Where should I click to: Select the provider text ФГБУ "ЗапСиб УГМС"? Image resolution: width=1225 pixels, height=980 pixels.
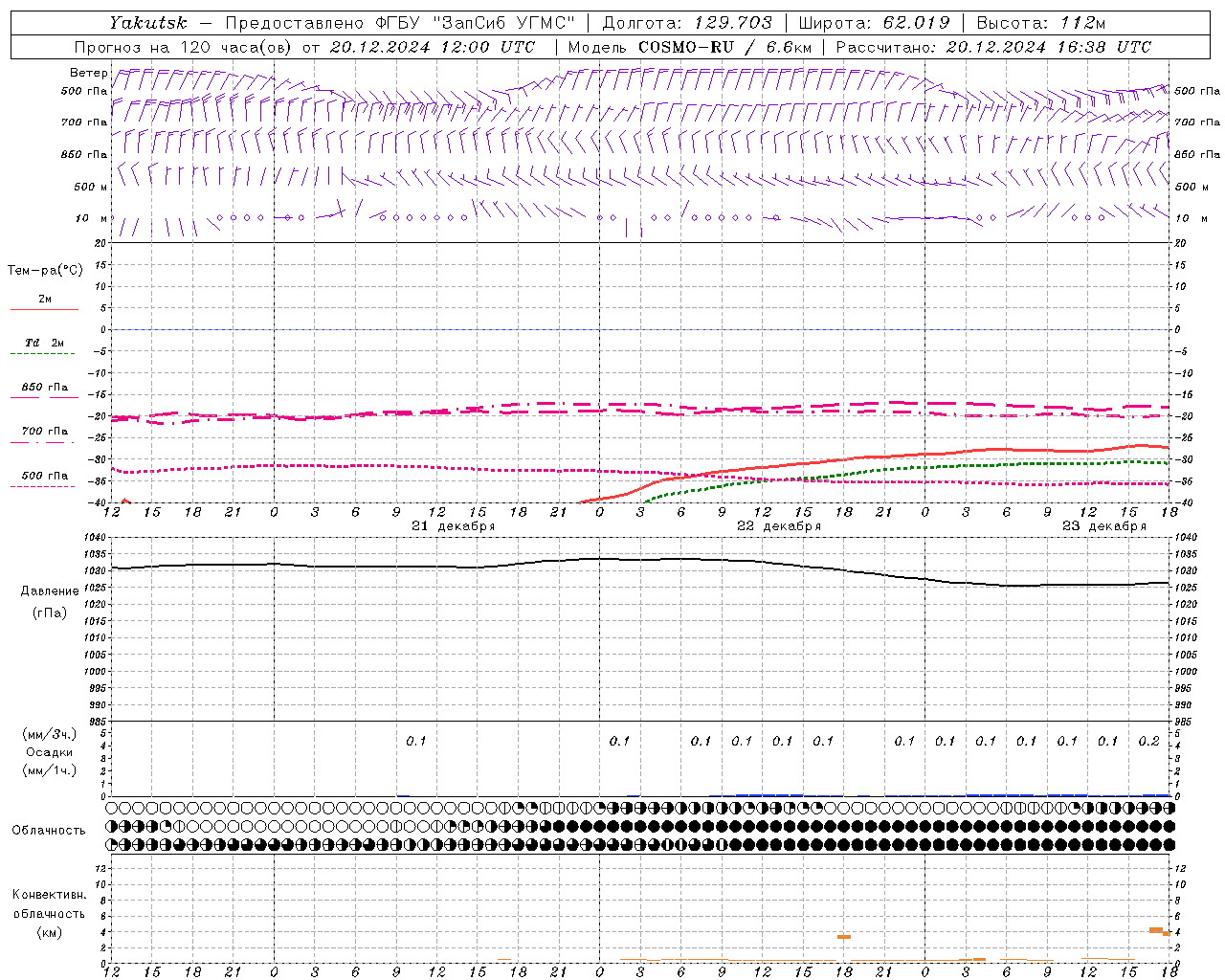(x=476, y=23)
